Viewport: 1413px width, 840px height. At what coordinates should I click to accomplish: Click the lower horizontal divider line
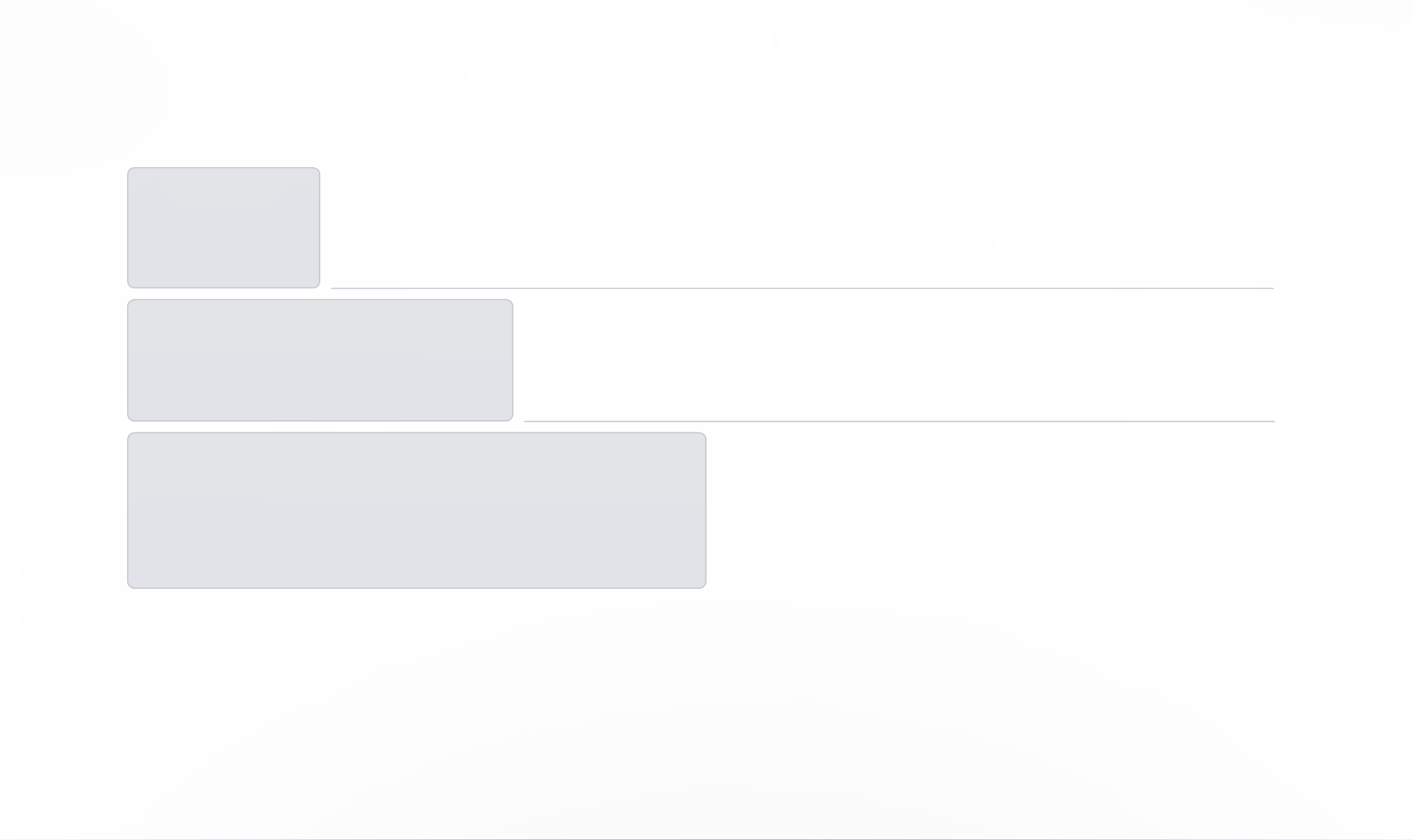[900, 422]
